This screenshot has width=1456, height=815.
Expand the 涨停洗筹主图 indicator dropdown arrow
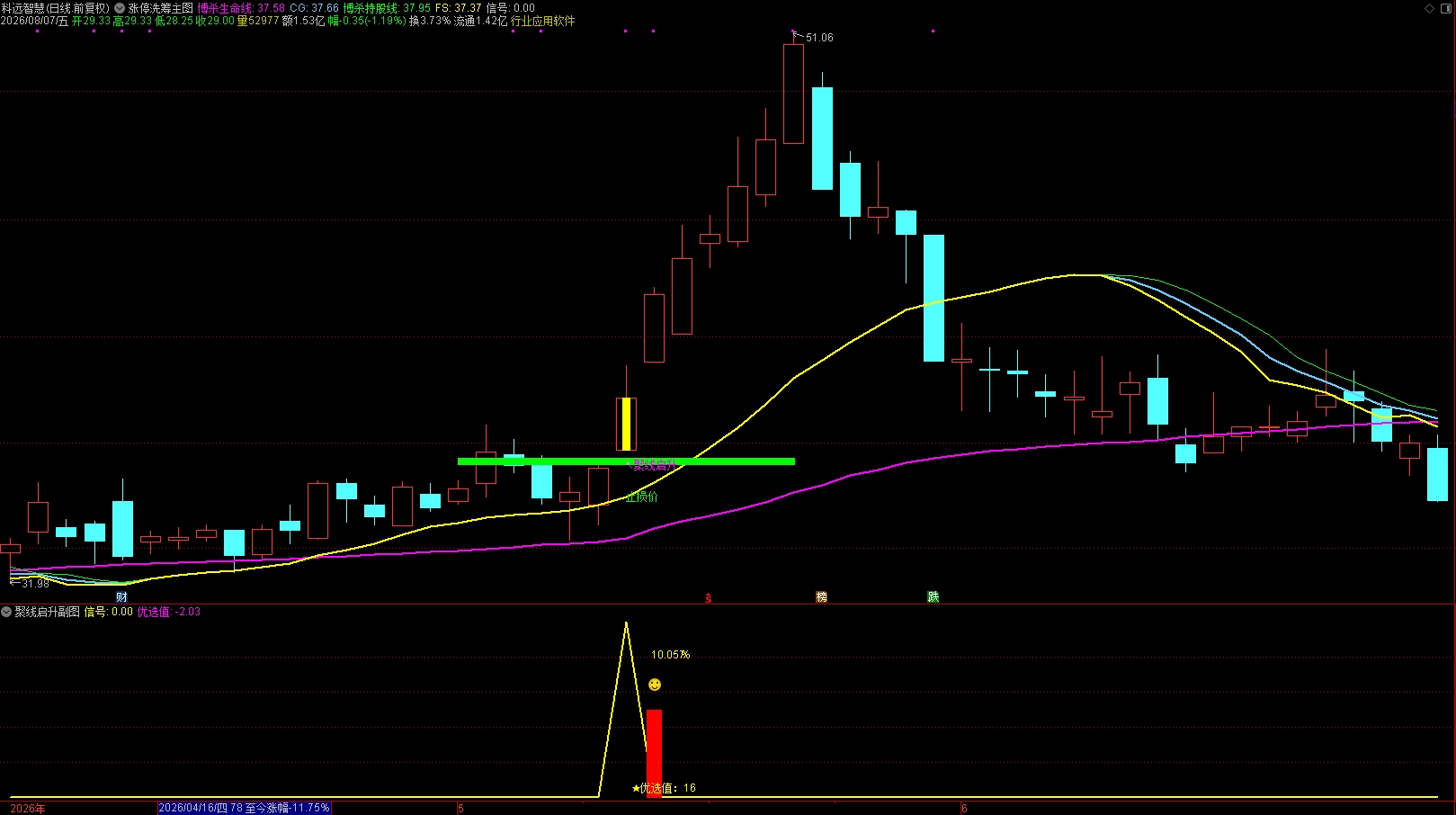click(x=120, y=8)
